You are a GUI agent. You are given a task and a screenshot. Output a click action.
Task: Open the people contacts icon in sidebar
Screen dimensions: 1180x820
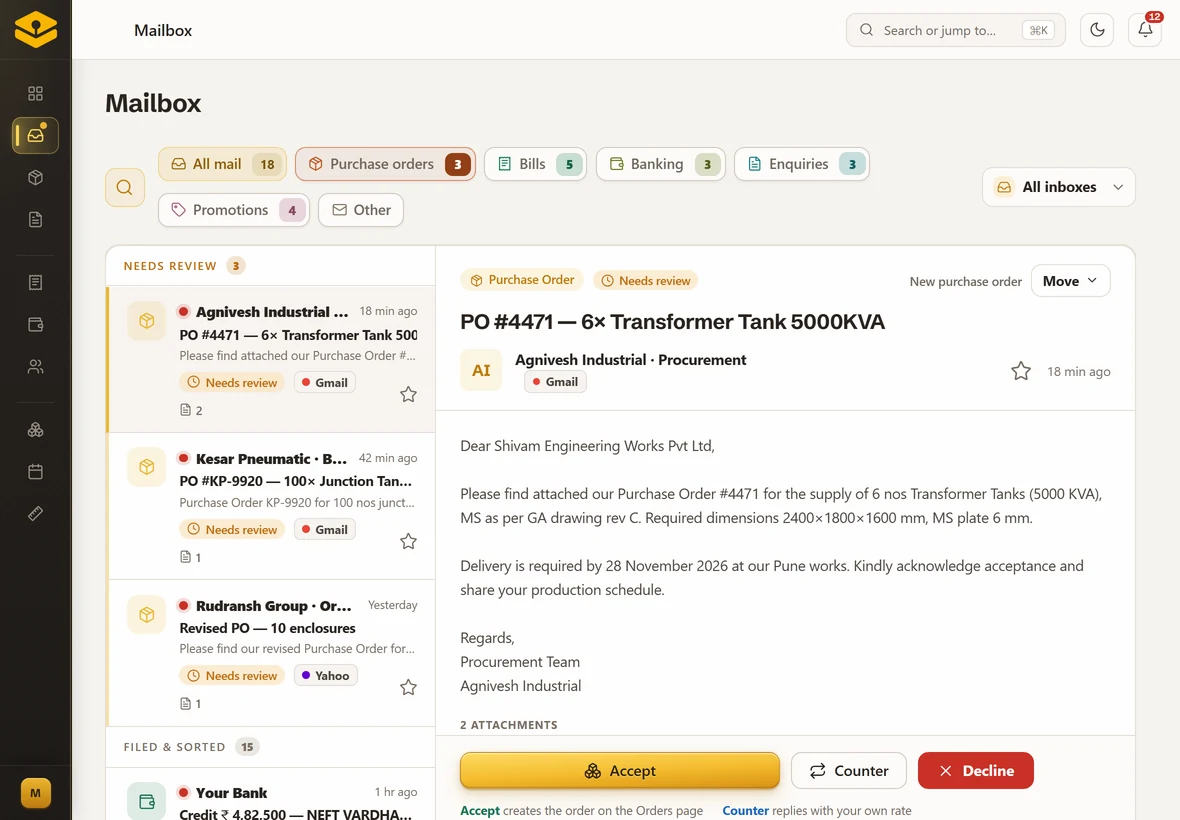[x=35, y=366]
